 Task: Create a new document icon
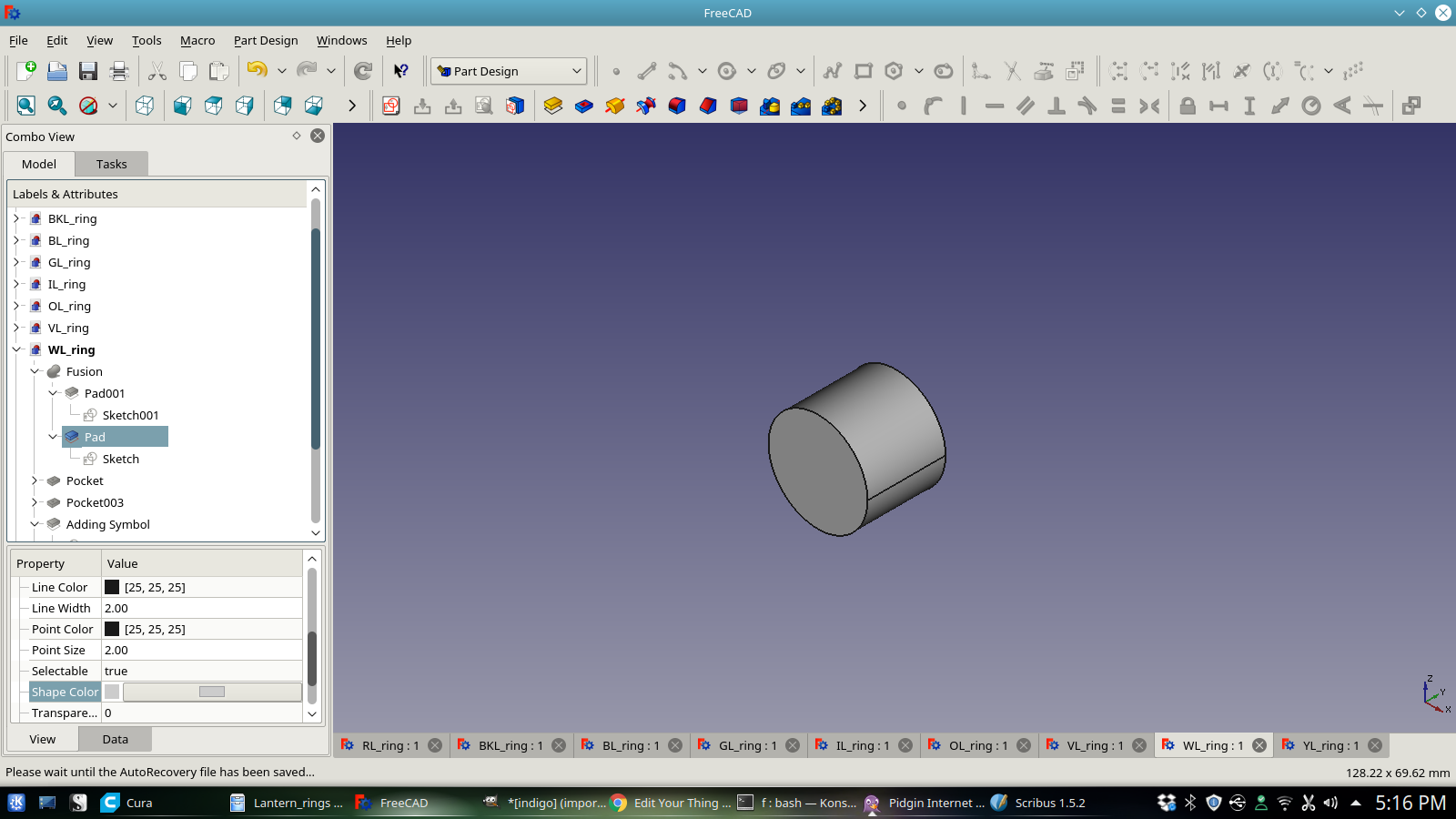click(x=26, y=71)
